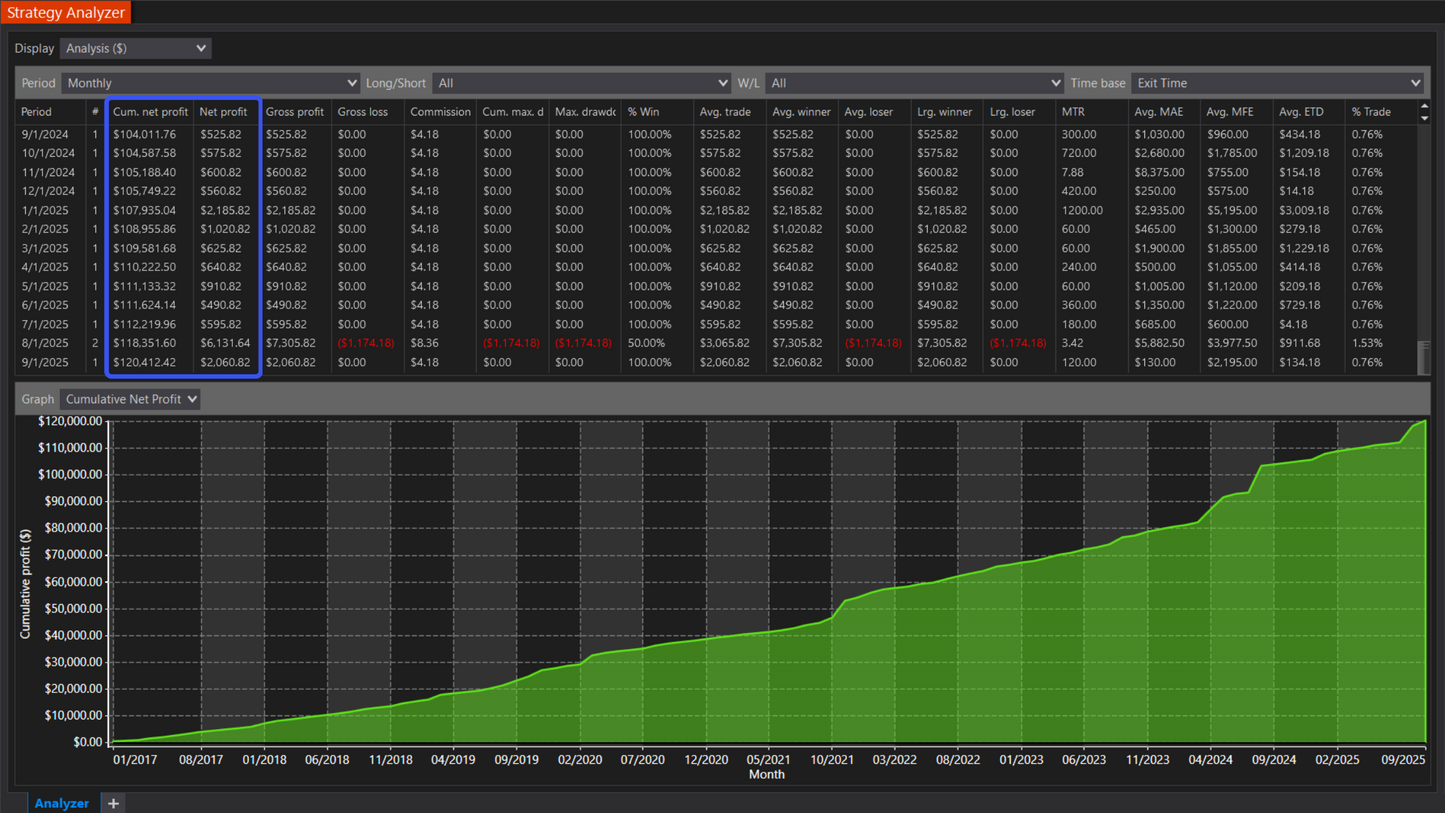Viewport: 1445px width, 813px height.
Task: Sort by Cum. net profit column header
Action: (150, 112)
